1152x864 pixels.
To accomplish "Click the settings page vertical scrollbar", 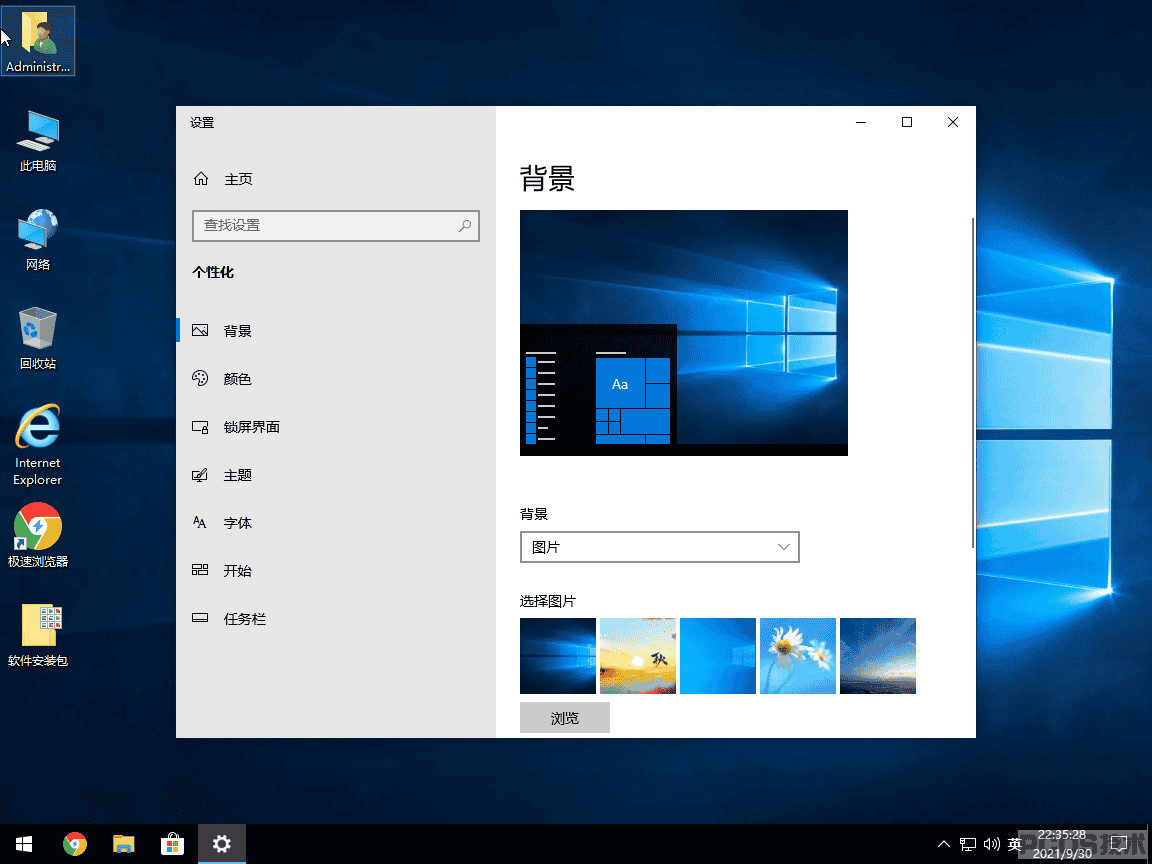I will coord(973,382).
